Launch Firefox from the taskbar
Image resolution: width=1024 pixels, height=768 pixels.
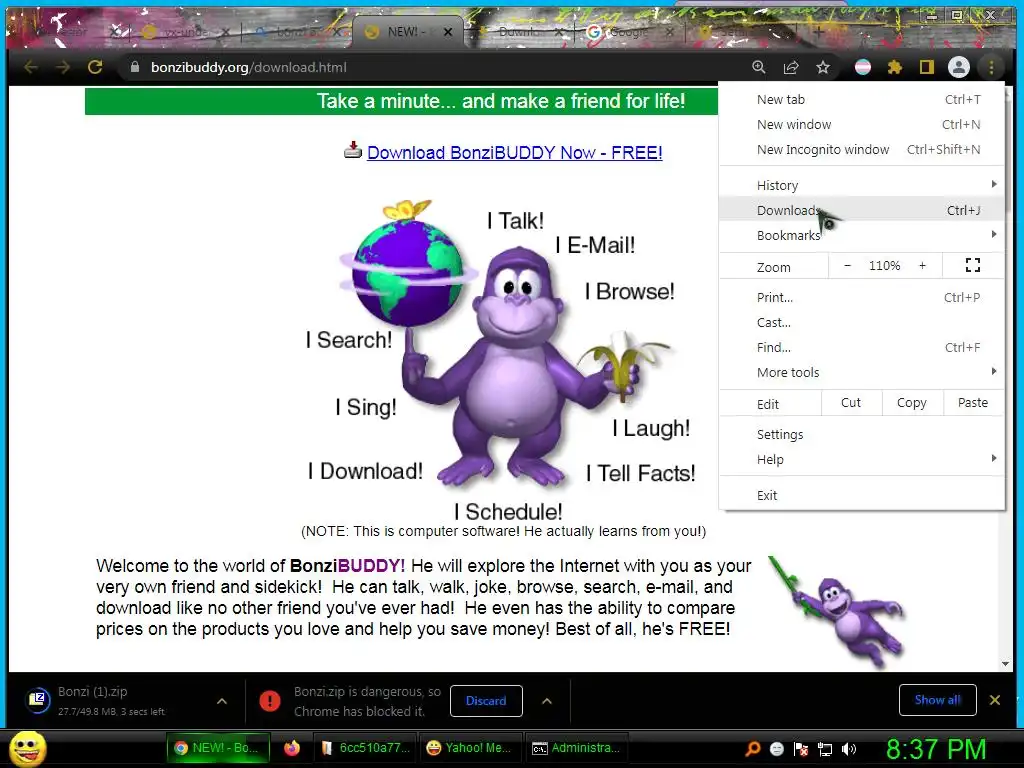pos(292,748)
